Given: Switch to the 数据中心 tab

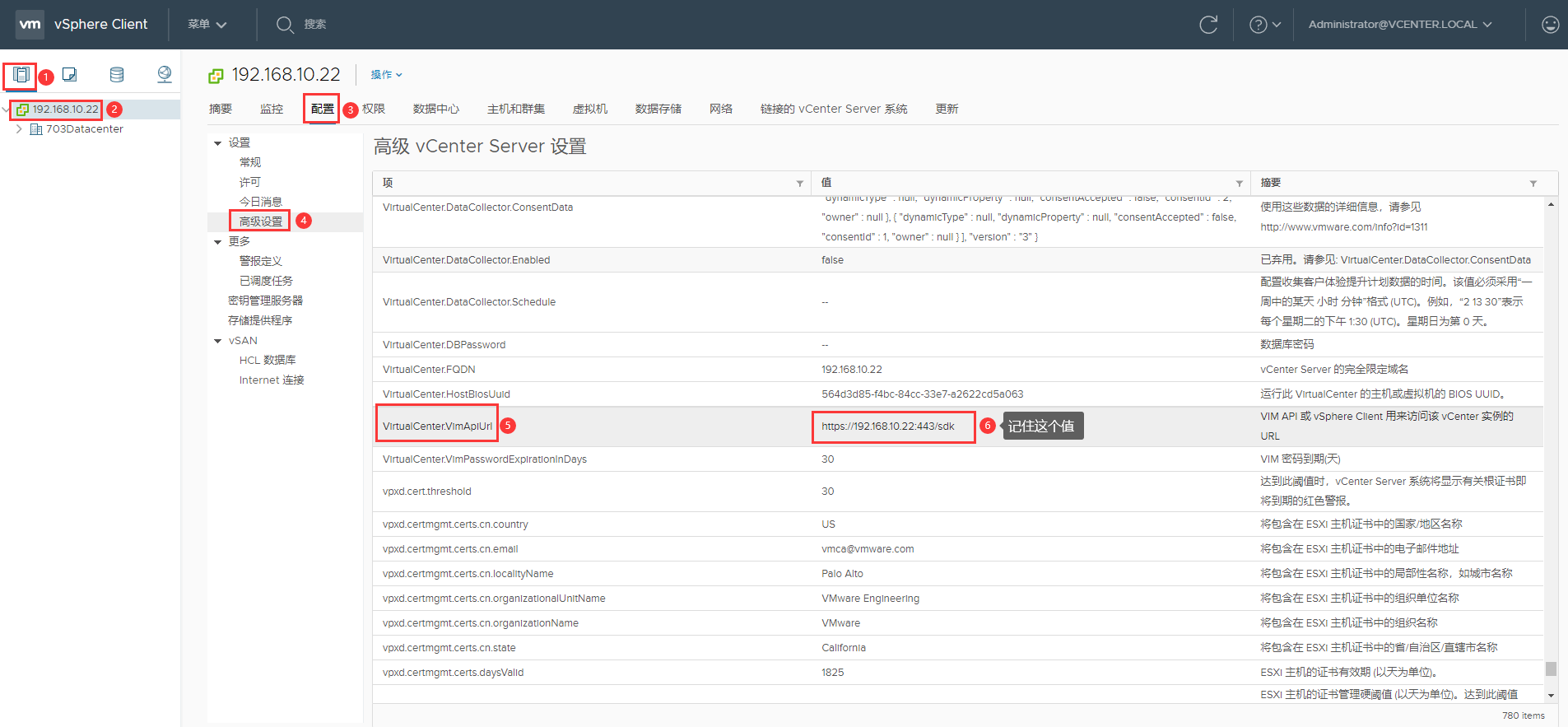Looking at the screenshot, I should point(436,109).
